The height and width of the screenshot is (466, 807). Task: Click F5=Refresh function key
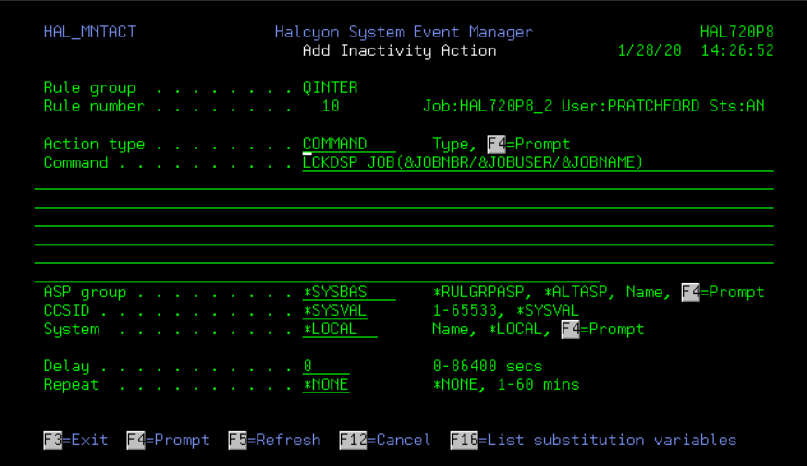coord(274,440)
